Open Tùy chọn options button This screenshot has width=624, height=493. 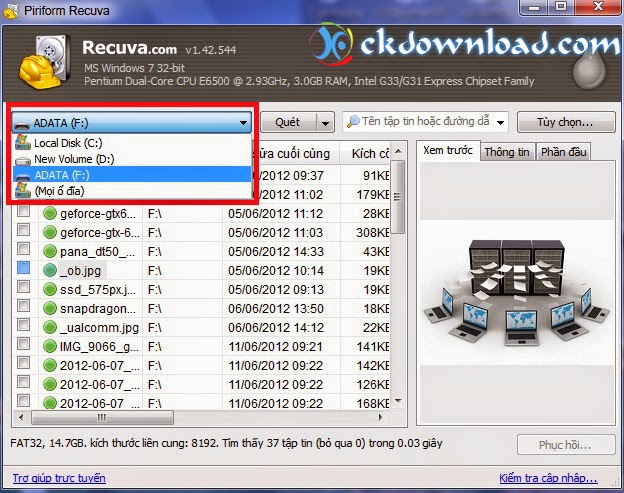point(566,122)
